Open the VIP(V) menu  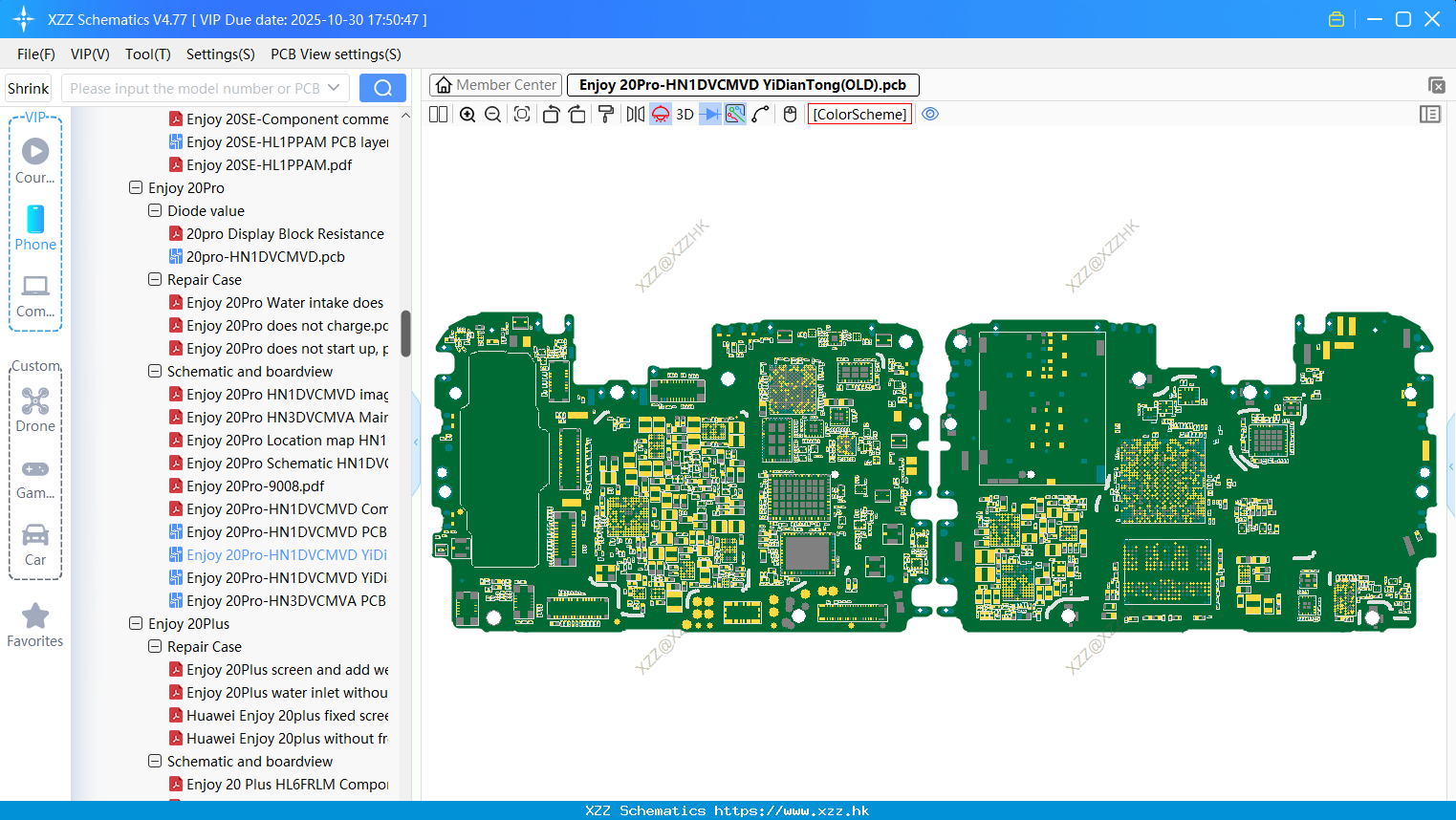[90, 54]
